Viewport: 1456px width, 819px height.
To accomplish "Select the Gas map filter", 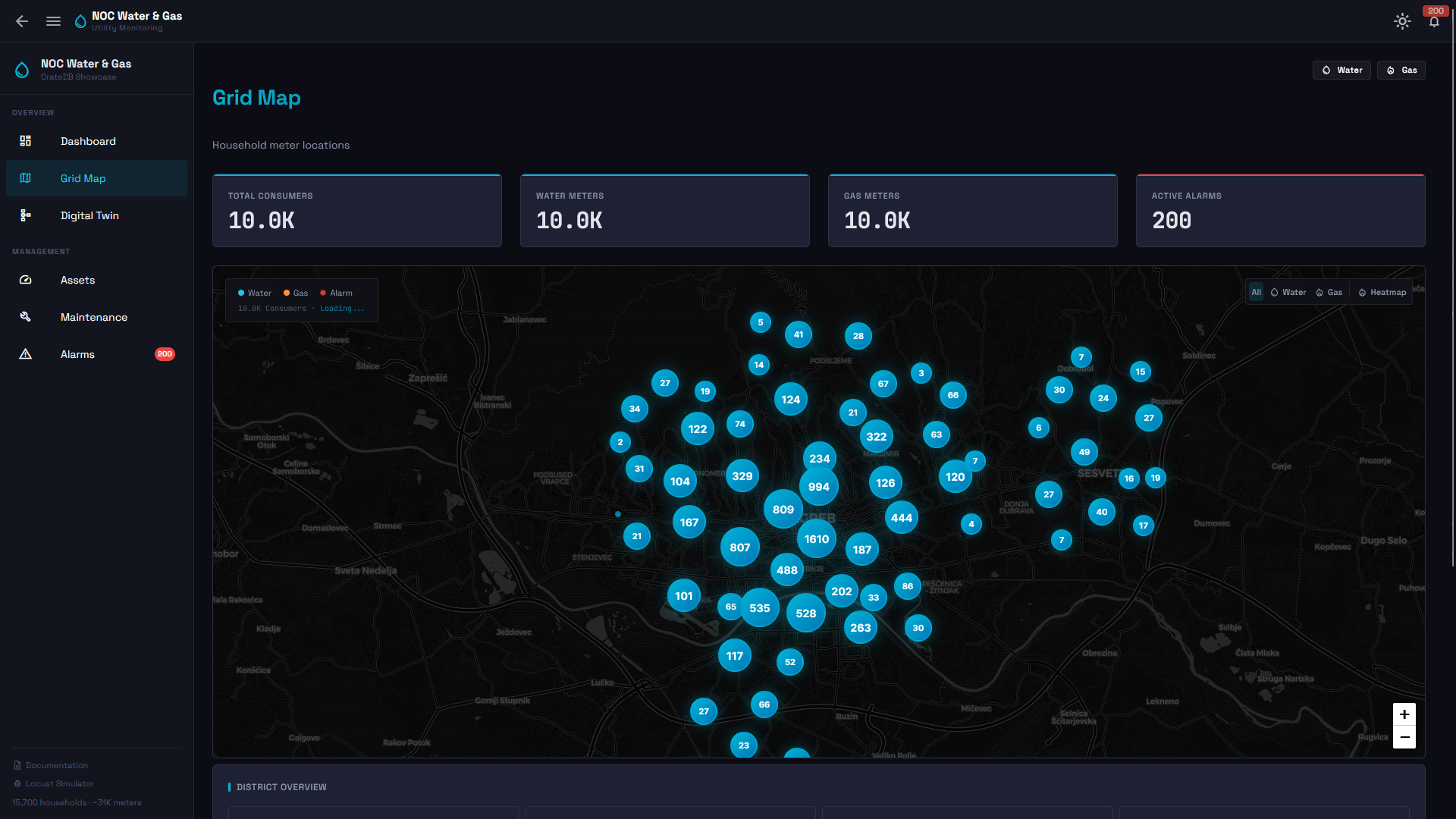I will (1329, 292).
